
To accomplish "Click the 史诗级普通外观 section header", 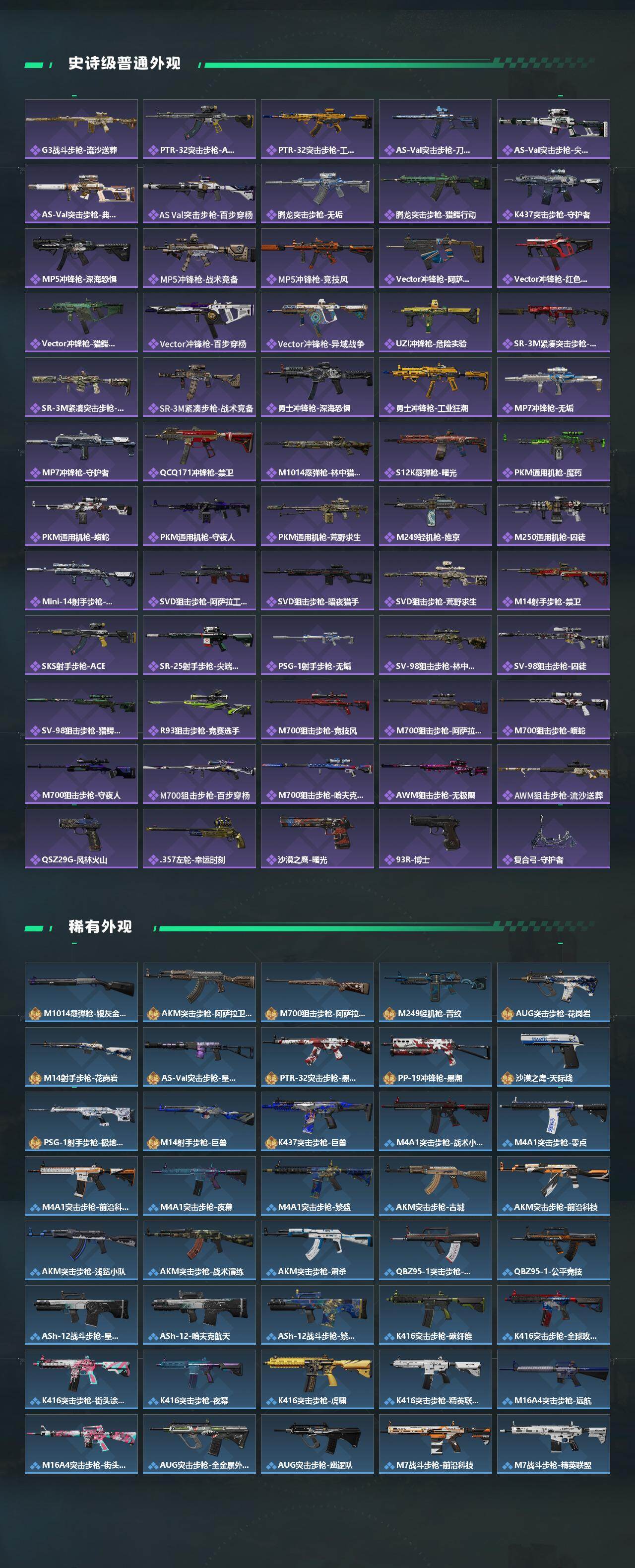I will (x=124, y=64).
